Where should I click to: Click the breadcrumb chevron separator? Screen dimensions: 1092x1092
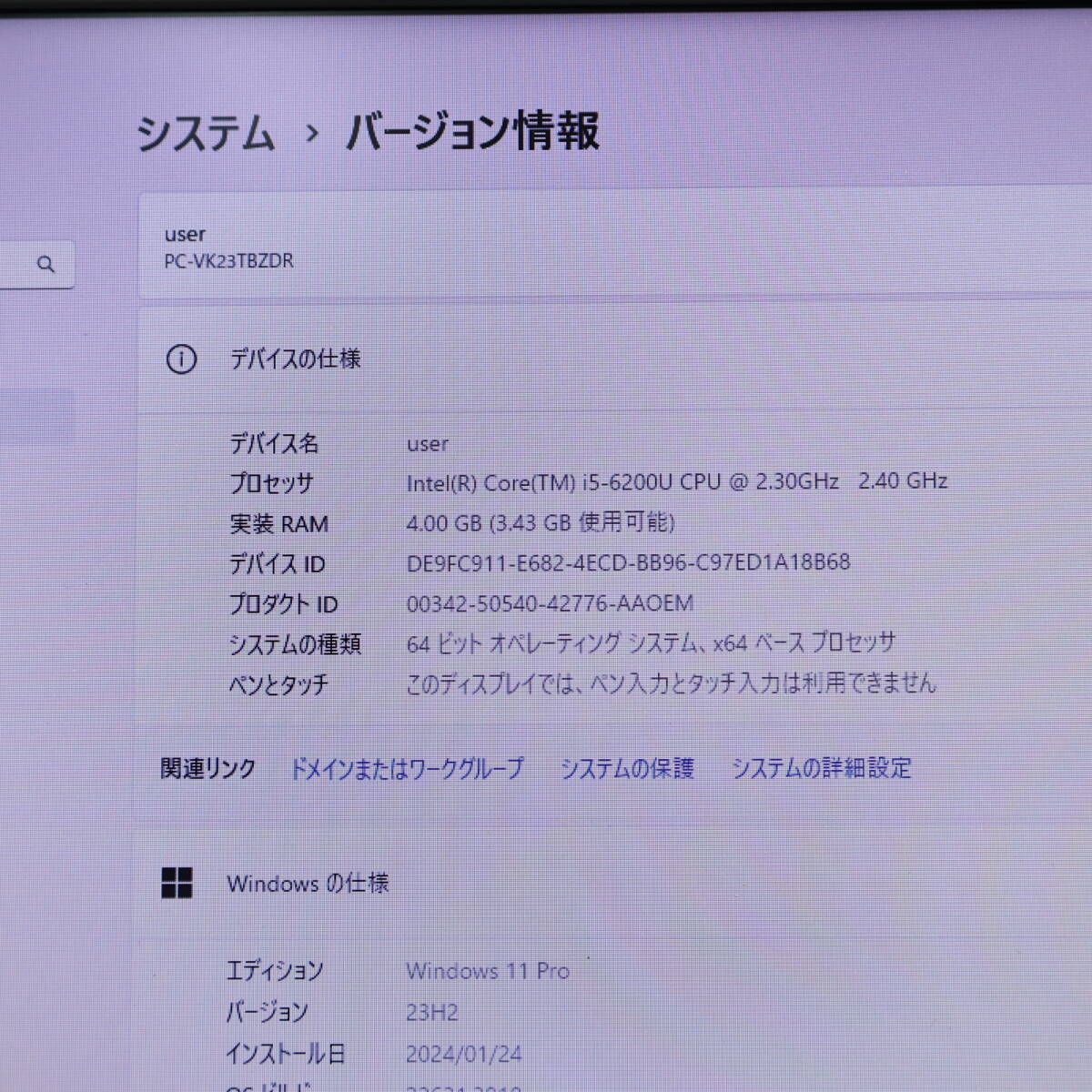[312, 134]
